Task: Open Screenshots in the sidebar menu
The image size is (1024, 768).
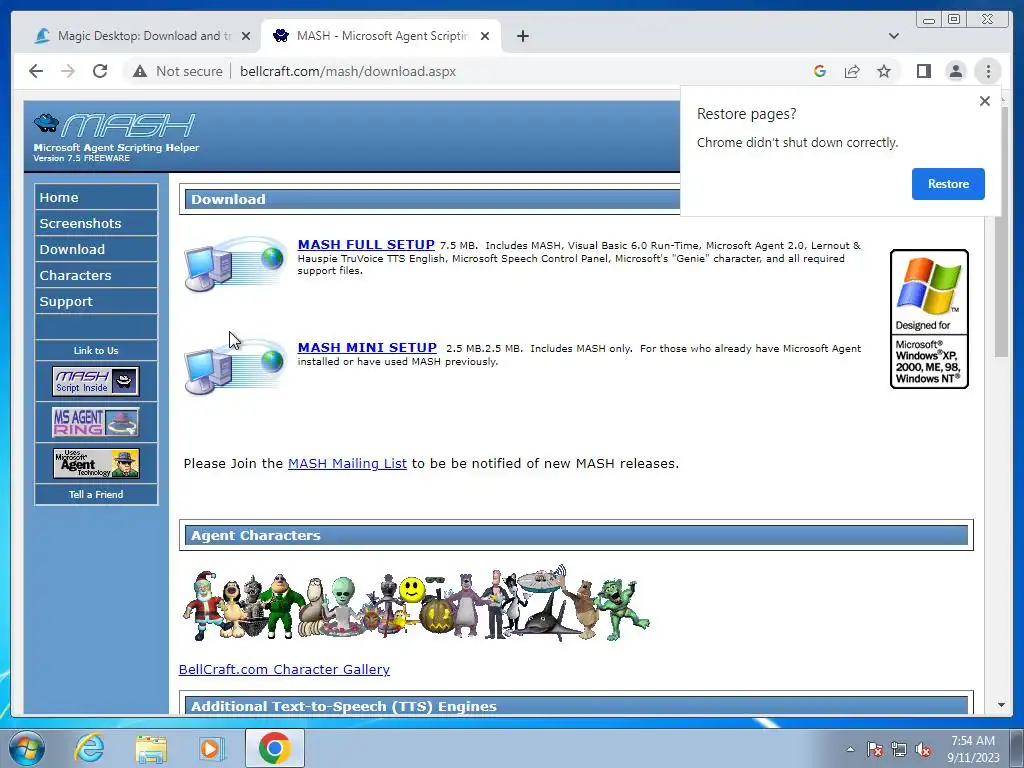Action: click(x=96, y=223)
